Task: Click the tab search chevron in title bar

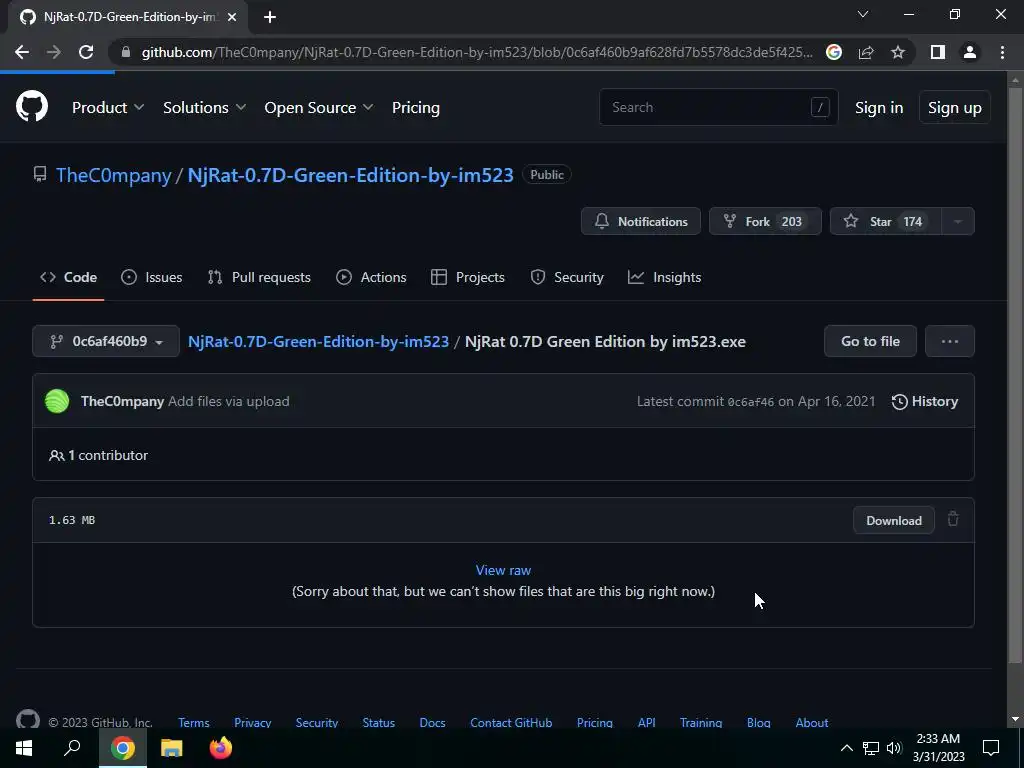Action: tap(863, 14)
